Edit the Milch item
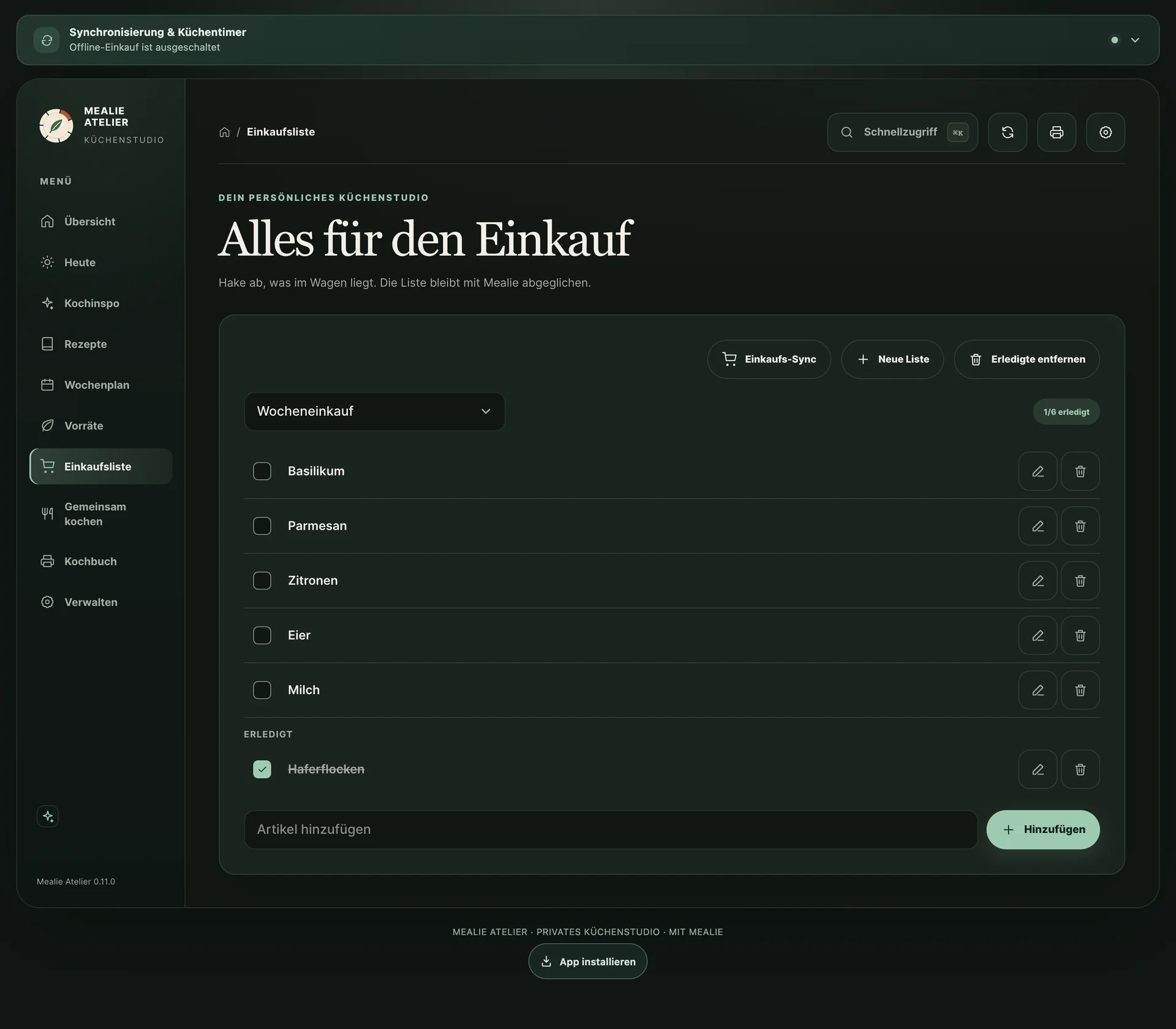1176x1029 pixels. coord(1038,690)
